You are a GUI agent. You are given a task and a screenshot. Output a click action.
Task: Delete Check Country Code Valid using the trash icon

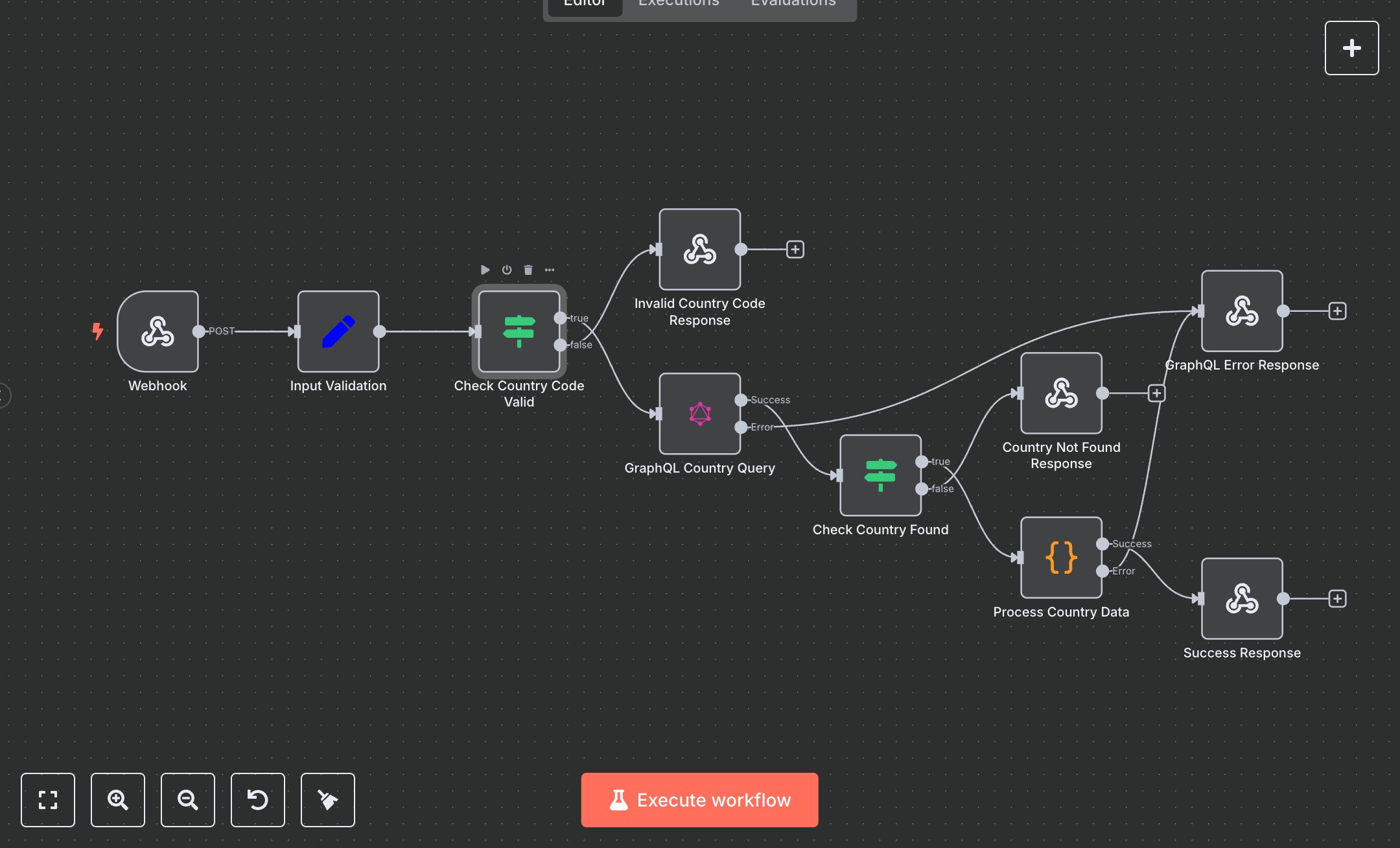coord(528,270)
